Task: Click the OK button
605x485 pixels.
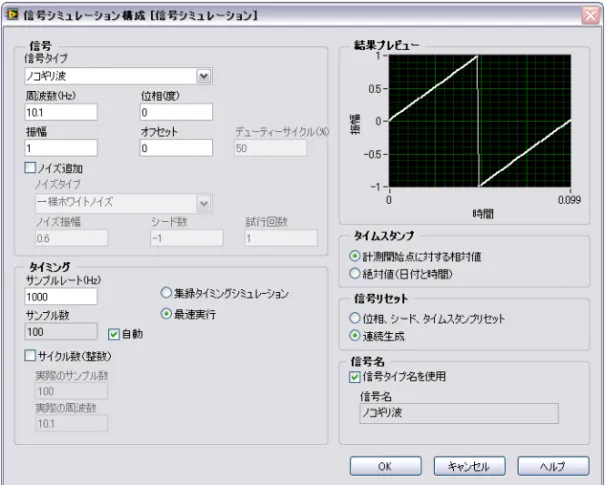Action: (x=385, y=466)
